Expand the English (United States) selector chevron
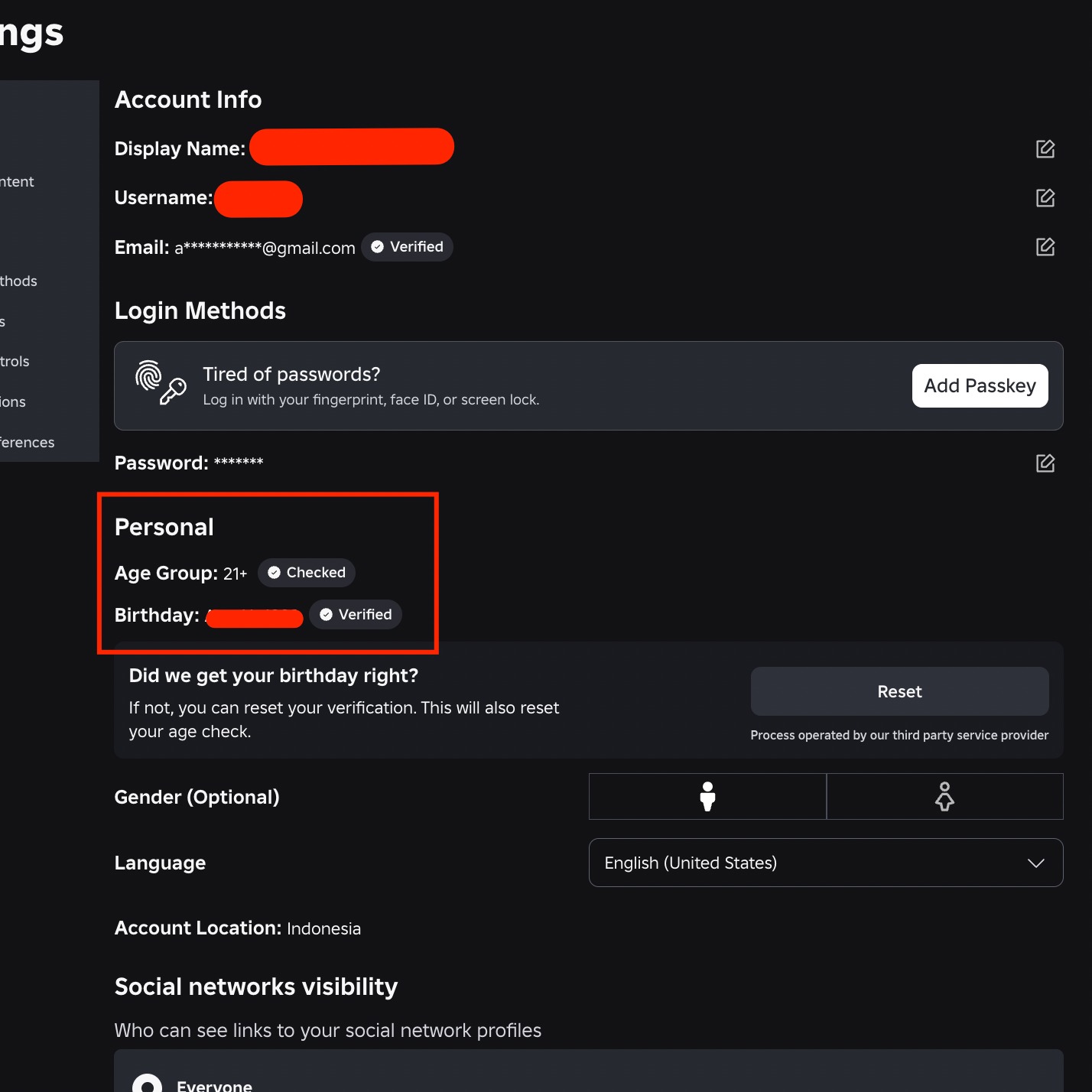Viewport: 1092px width, 1092px height. [x=1036, y=863]
